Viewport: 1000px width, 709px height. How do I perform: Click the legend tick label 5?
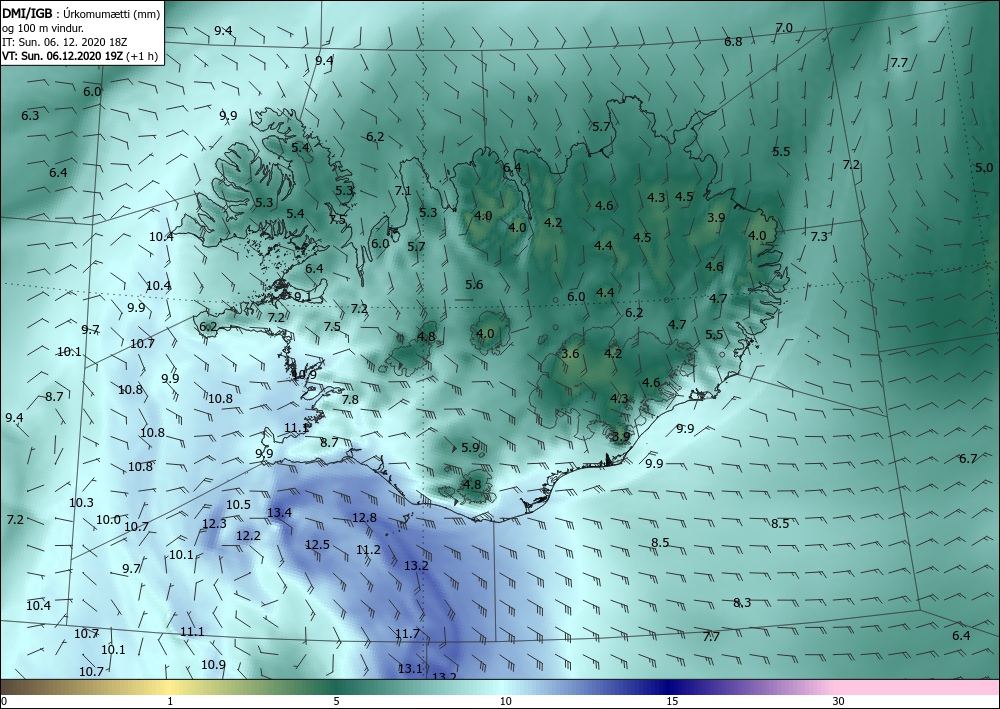pyautogui.click(x=336, y=701)
